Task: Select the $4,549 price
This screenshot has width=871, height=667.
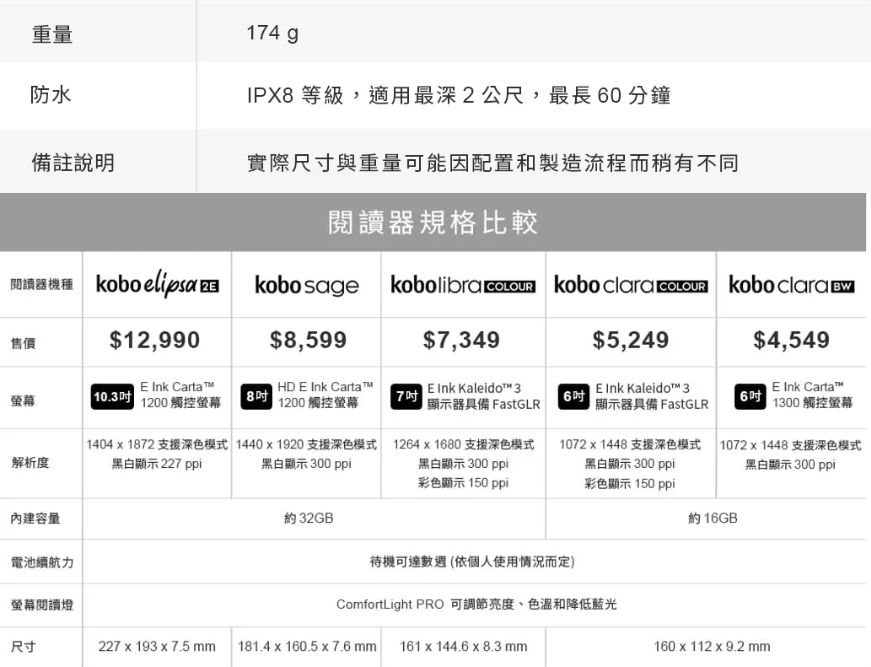Action: (791, 340)
